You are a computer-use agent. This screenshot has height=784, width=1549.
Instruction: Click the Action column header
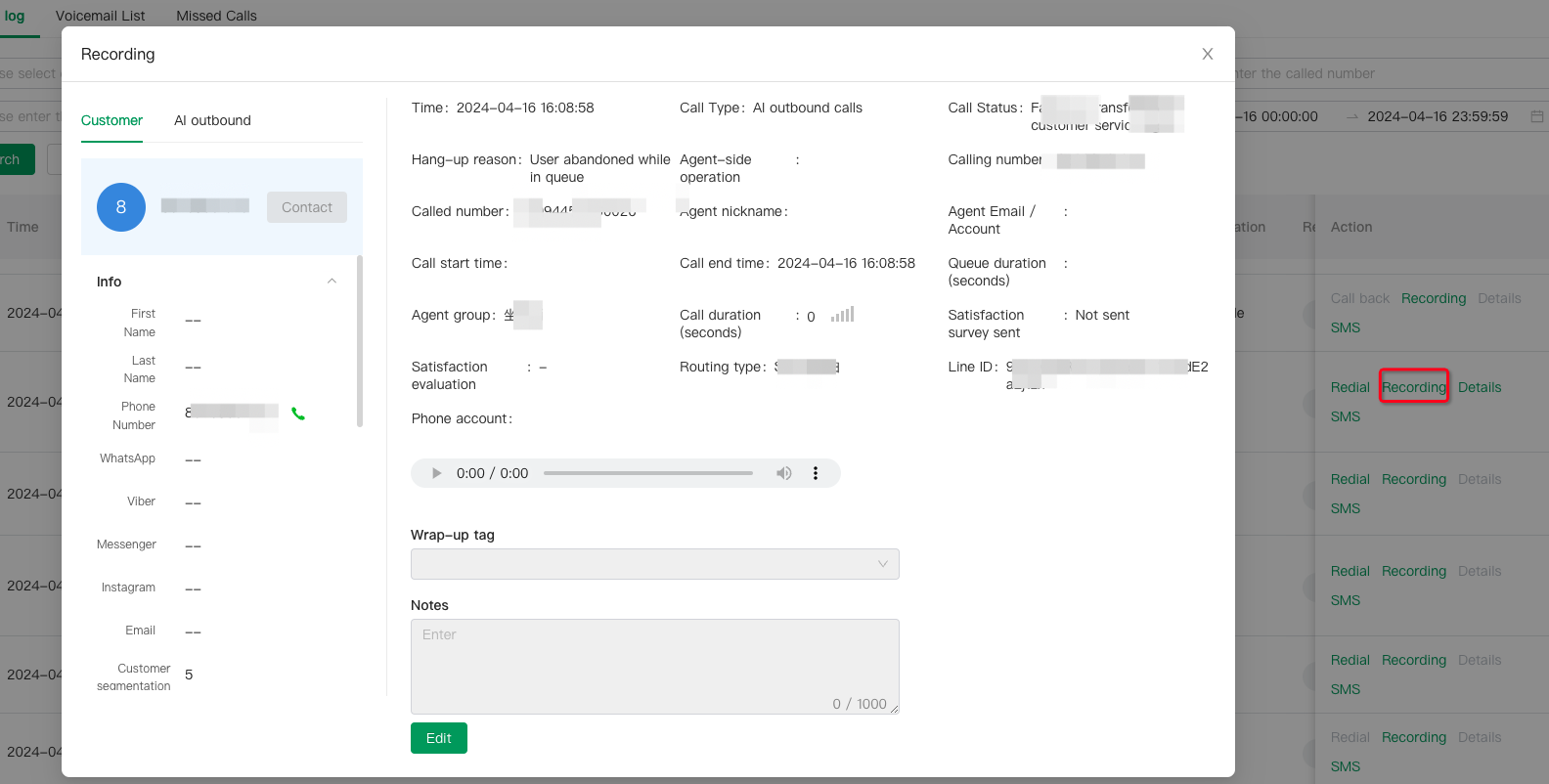(1351, 227)
